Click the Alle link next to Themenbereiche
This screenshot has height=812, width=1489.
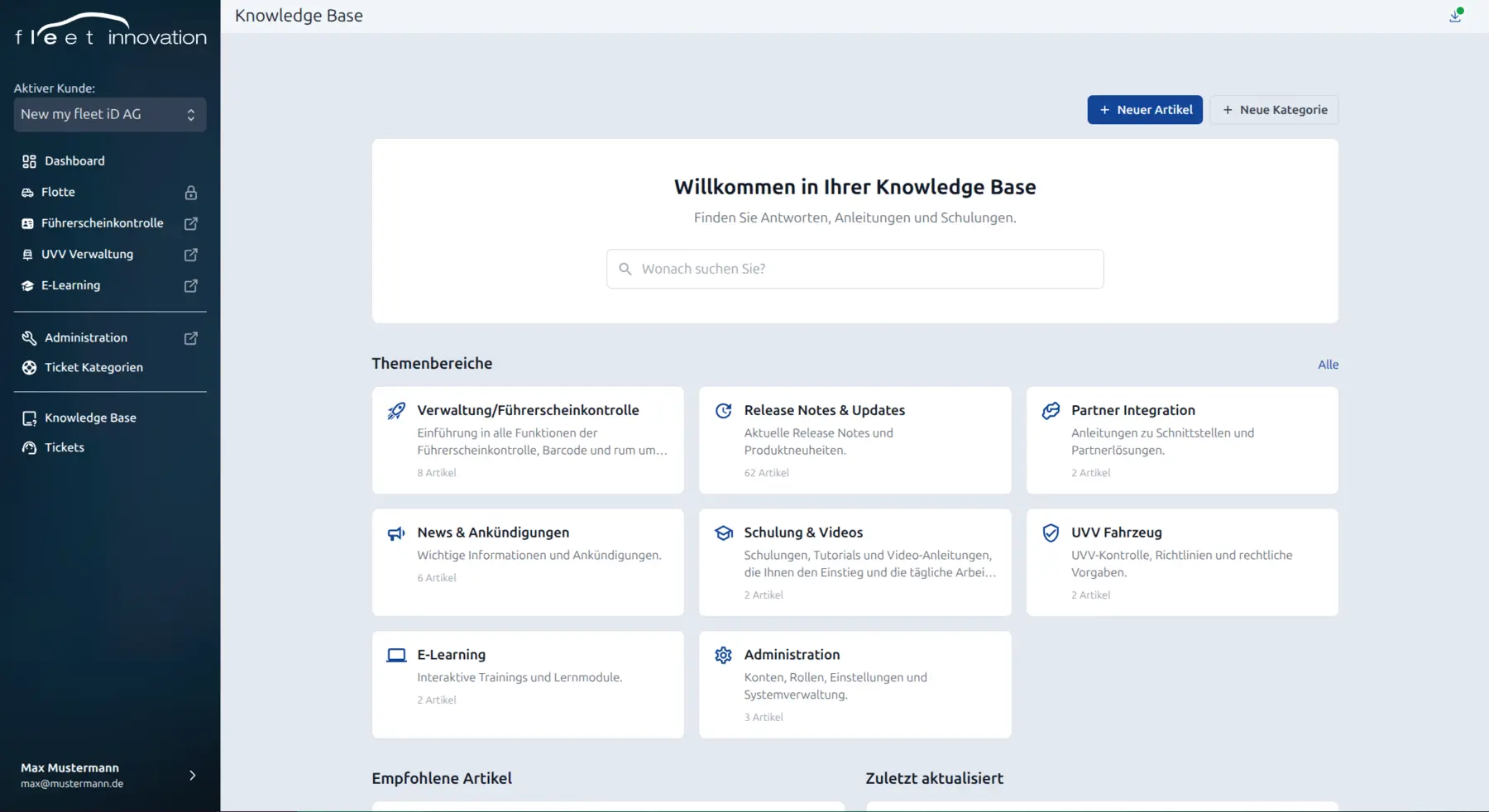(x=1328, y=365)
